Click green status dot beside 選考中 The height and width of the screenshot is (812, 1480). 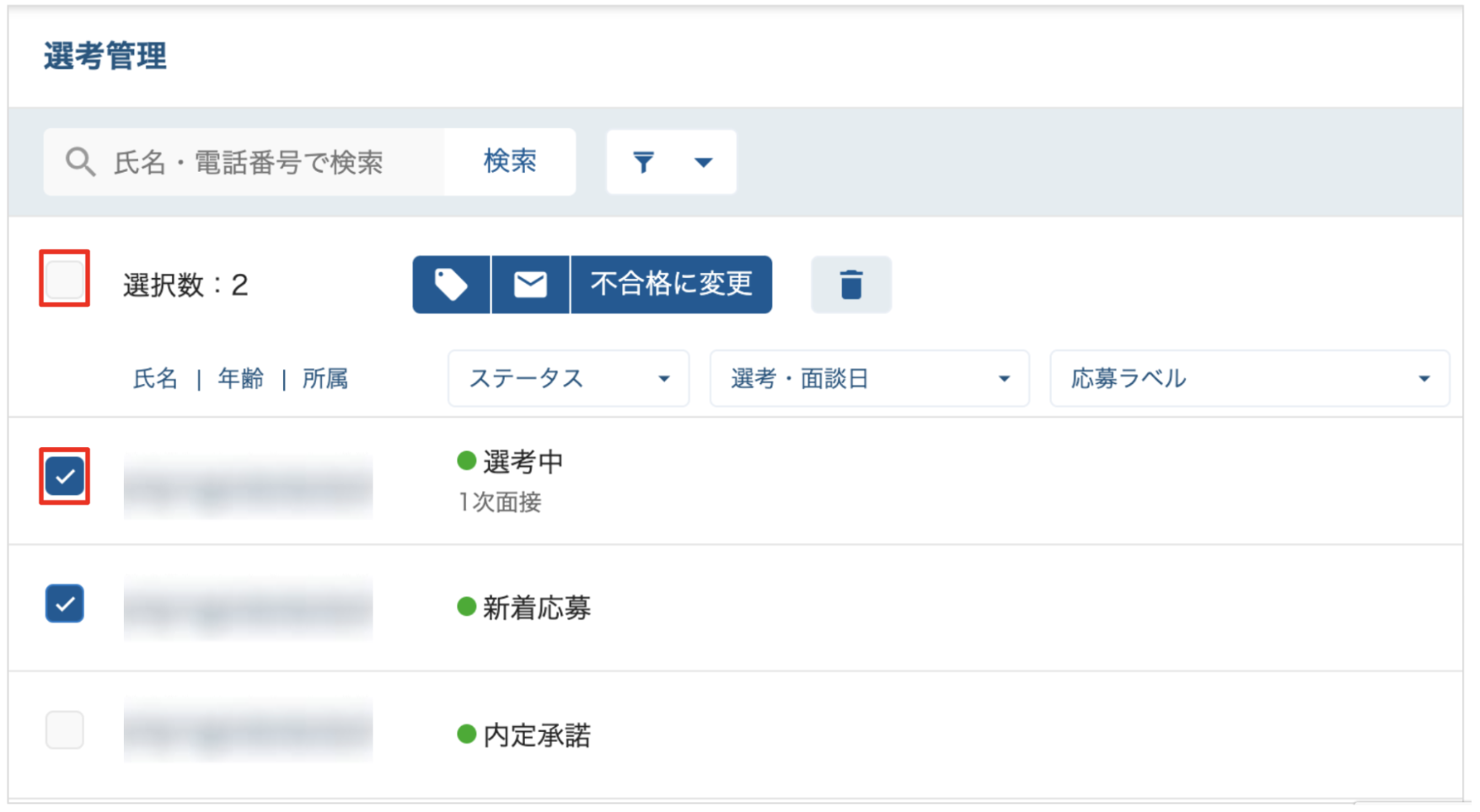[x=467, y=461]
